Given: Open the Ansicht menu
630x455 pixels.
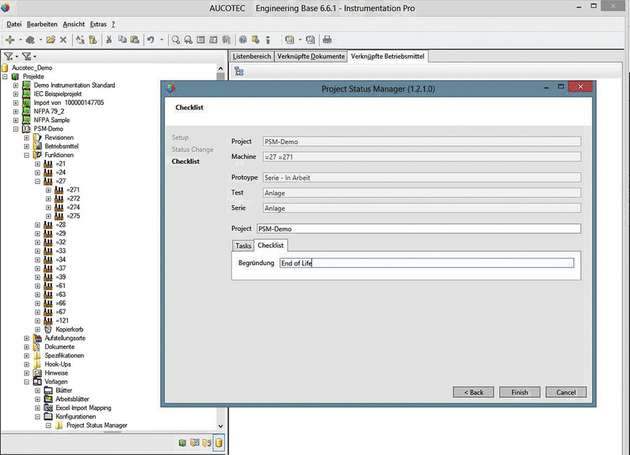Looking at the screenshot, I should coord(74,24).
